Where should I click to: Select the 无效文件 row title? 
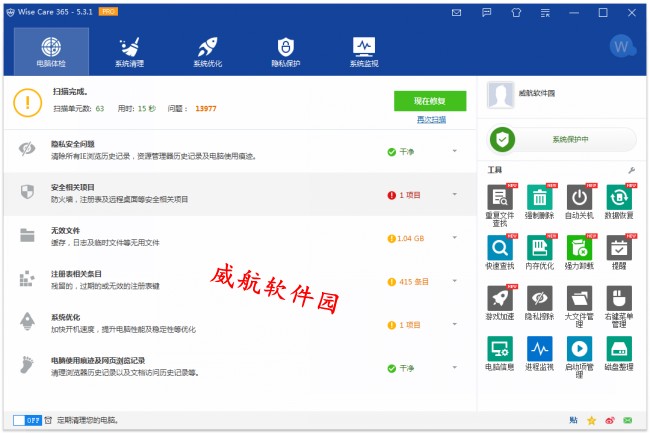click(65, 230)
